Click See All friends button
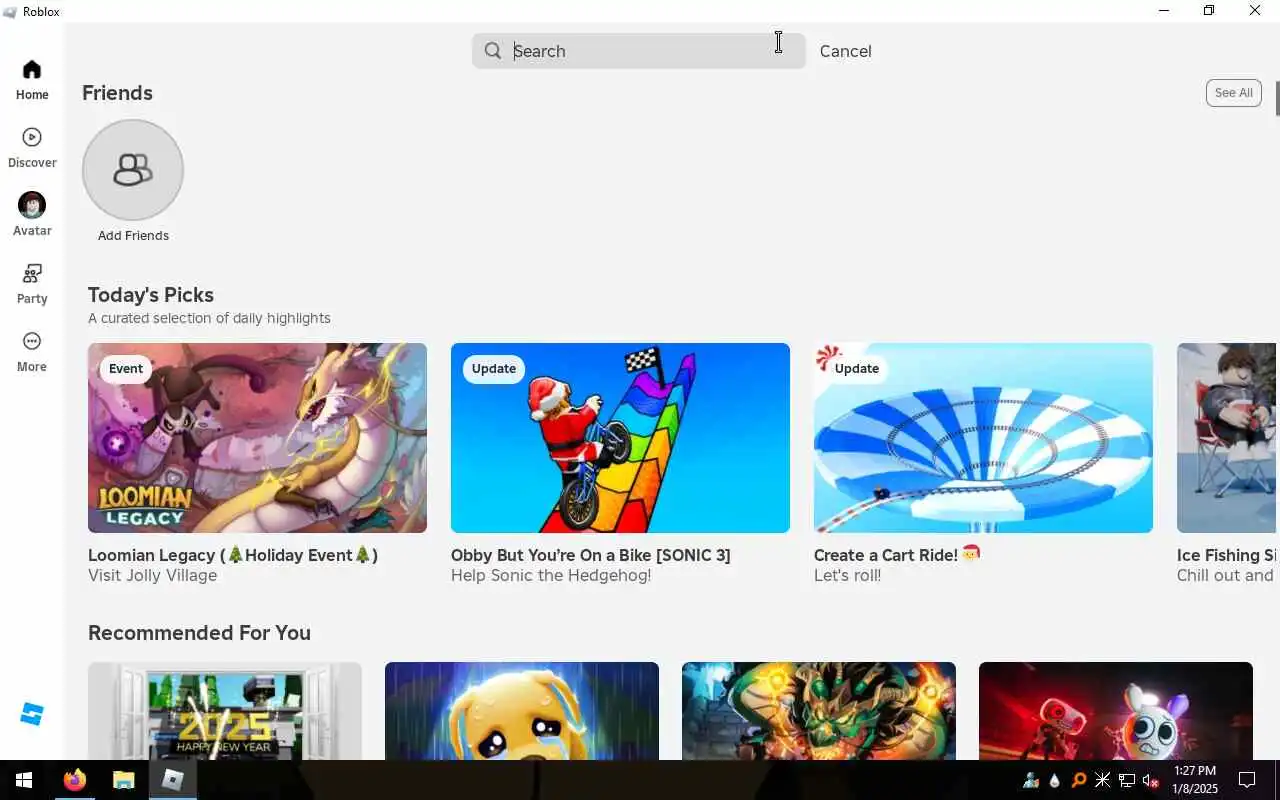 click(x=1233, y=93)
